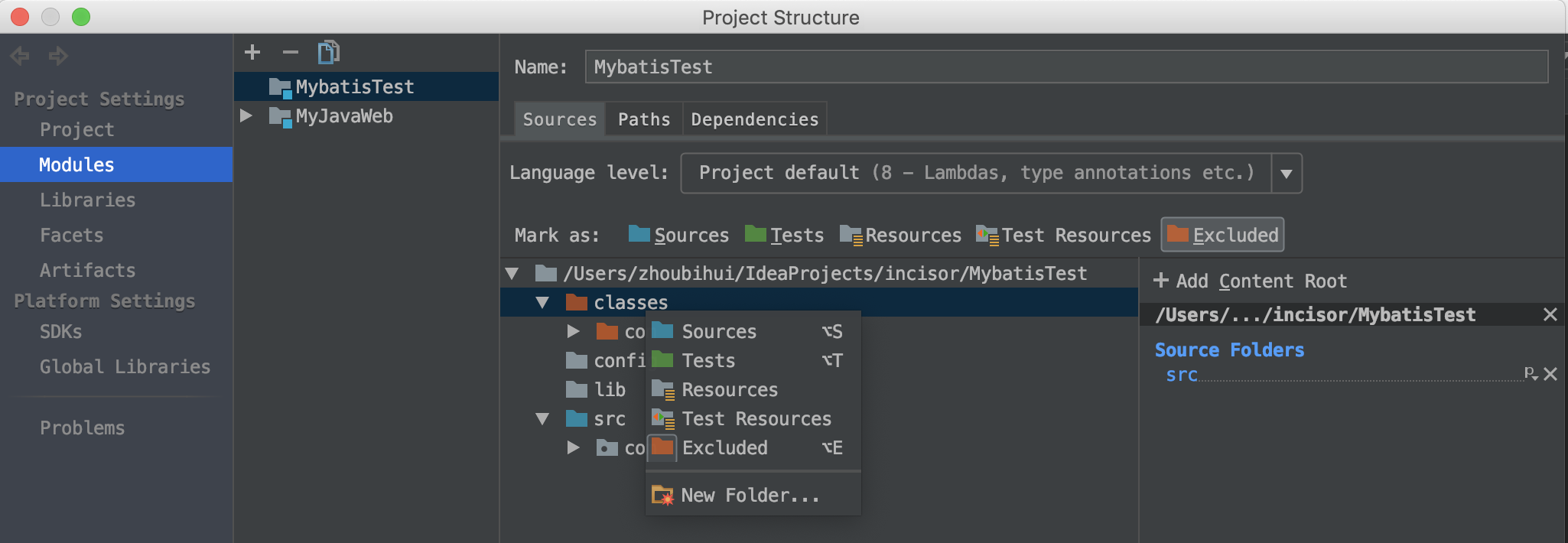The width and height of the screenshot is (1568, 543).
Task: Switch to the Dependencies tab
Action: (x=754, y=119)
